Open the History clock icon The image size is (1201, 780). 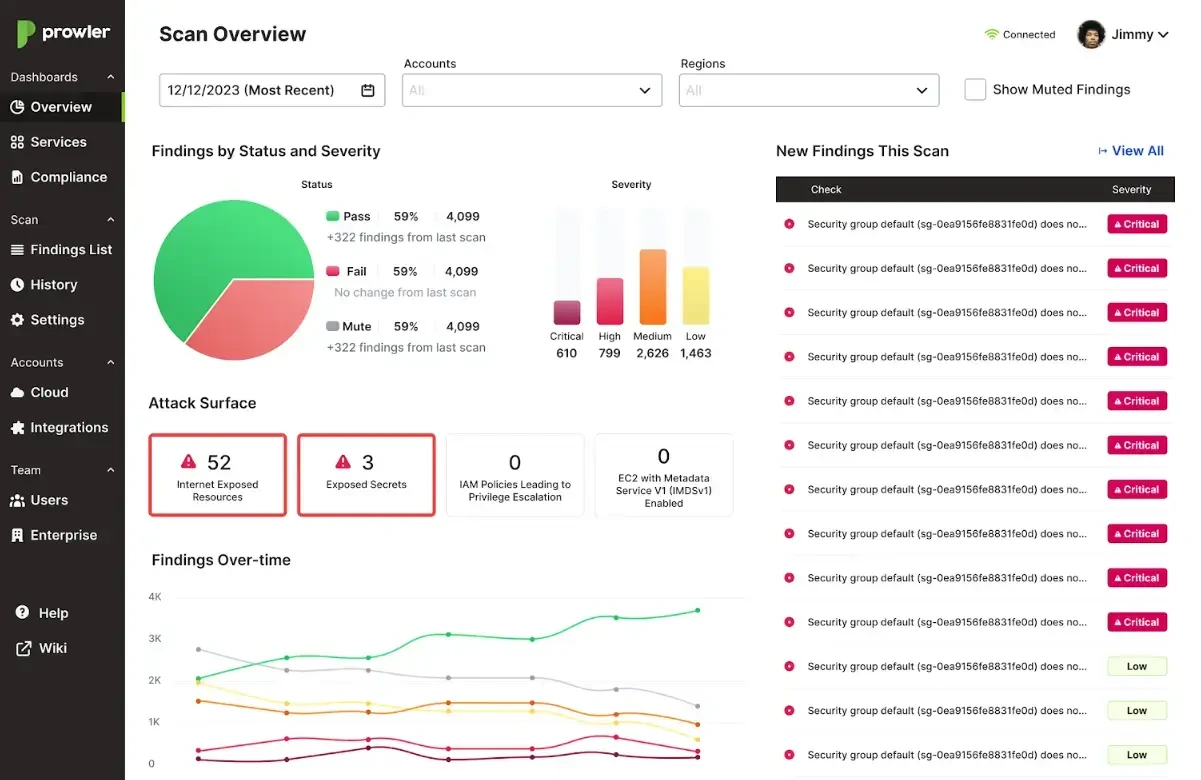[x=17, y=285]
